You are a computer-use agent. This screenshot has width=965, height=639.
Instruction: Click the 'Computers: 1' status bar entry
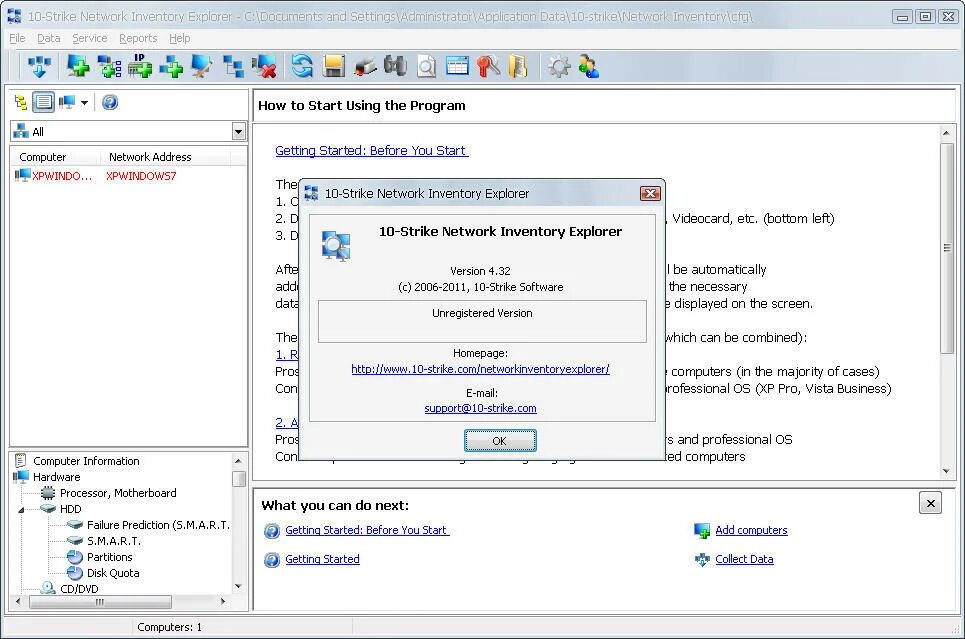pos(169,627)
